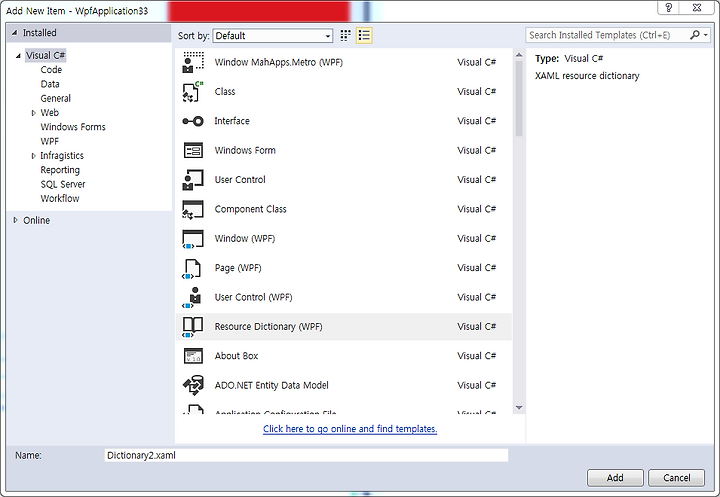720x497 pixels.
Task: Select the Class template name
Action: [x=225, y=91]
